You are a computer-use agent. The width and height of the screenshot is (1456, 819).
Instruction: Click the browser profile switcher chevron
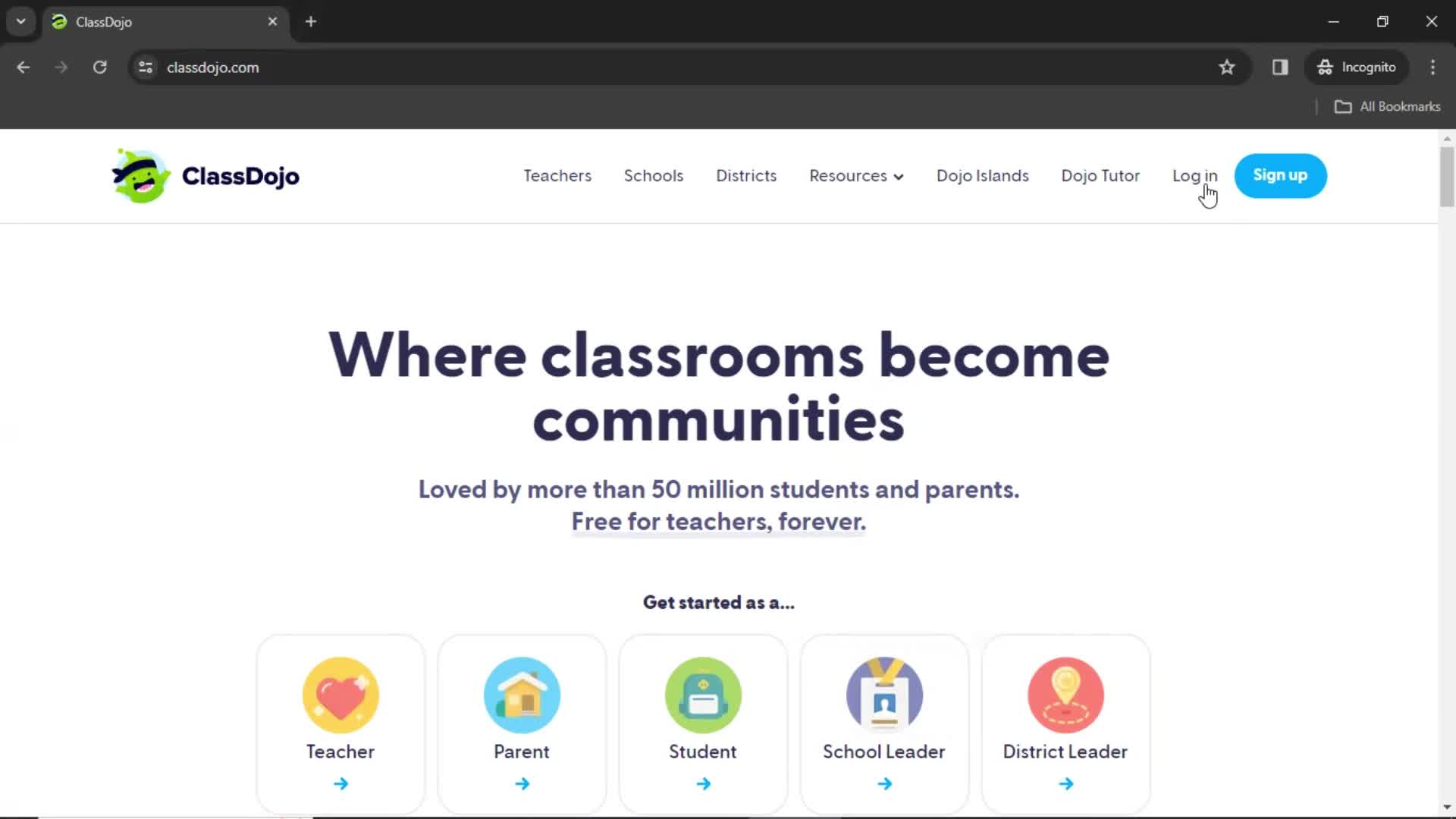[21, 21]
